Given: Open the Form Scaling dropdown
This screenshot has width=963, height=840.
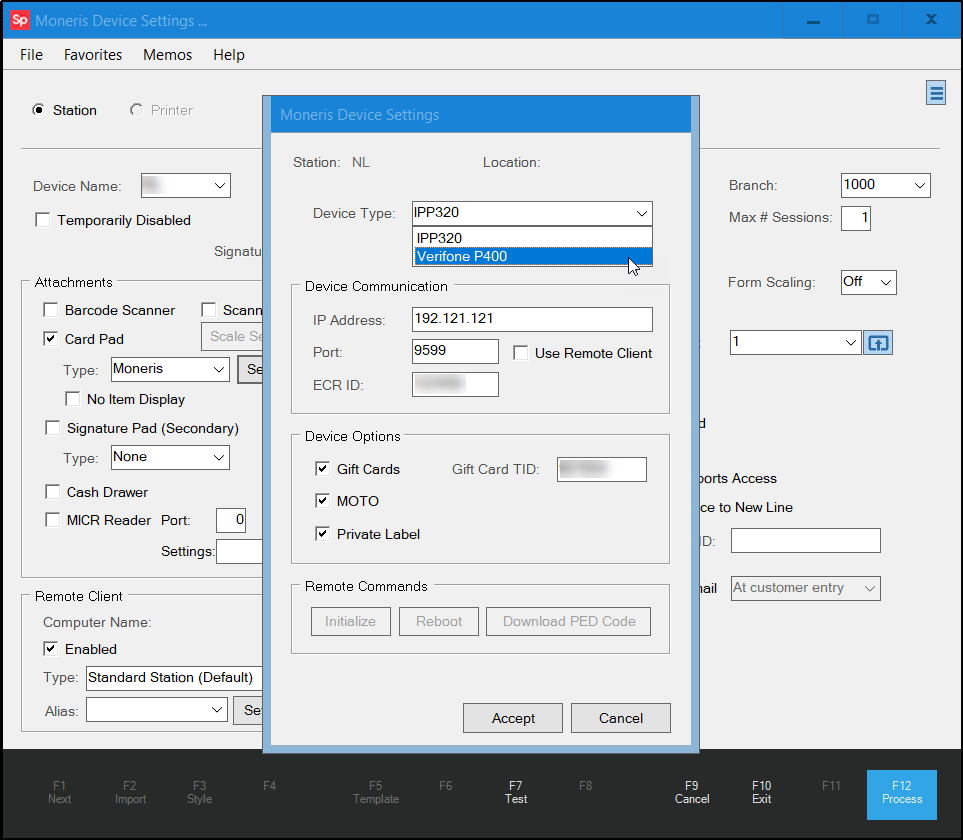Looking at the screenshot, I should 886,282.
